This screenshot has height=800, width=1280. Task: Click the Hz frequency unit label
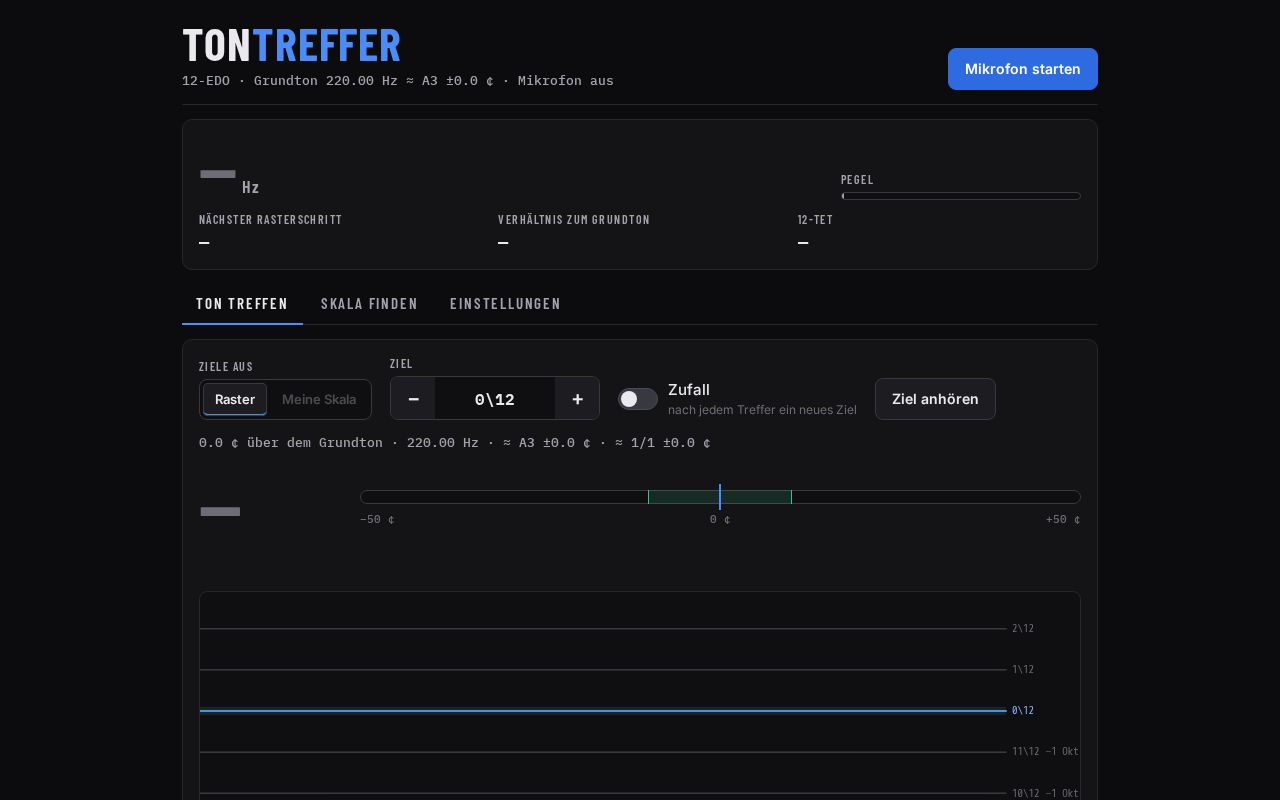[x=251, y=187]
